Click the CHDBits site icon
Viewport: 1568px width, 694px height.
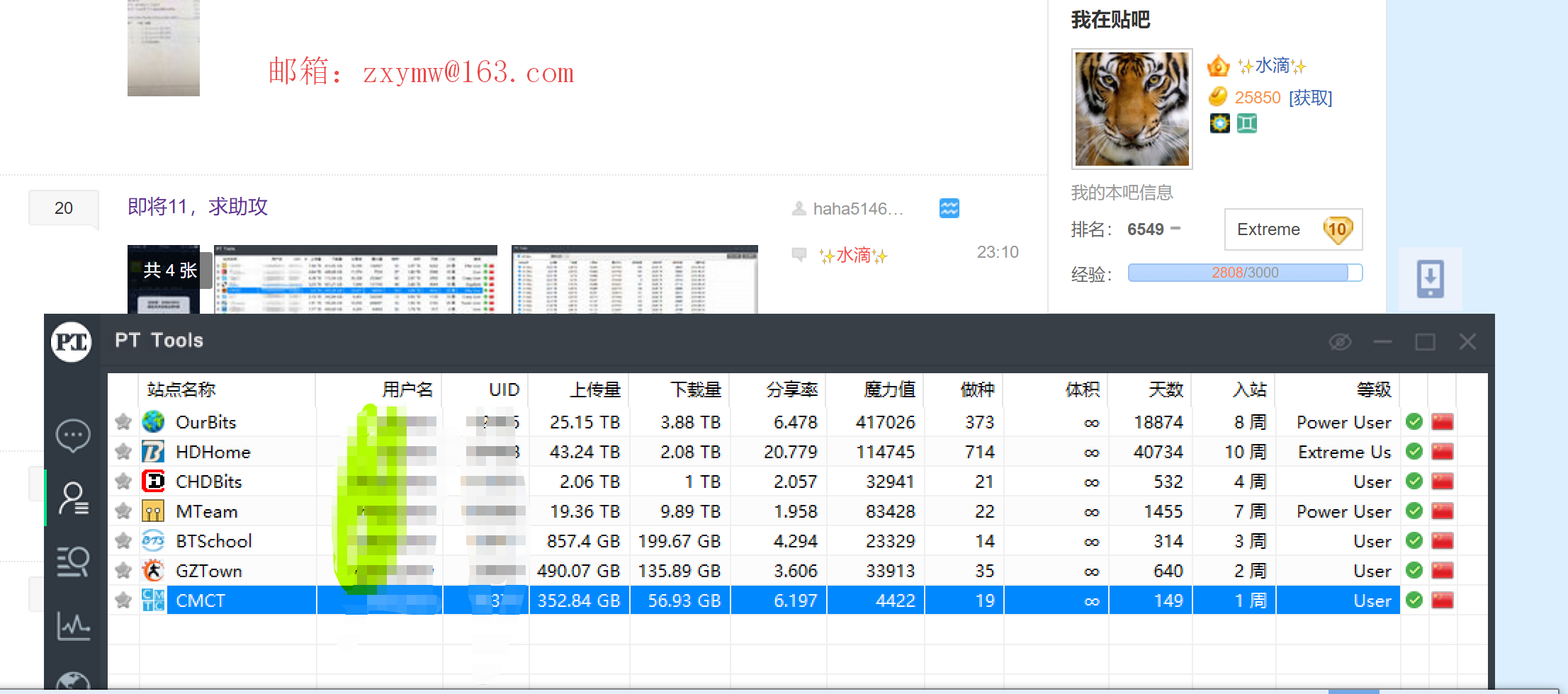(153, 482)
